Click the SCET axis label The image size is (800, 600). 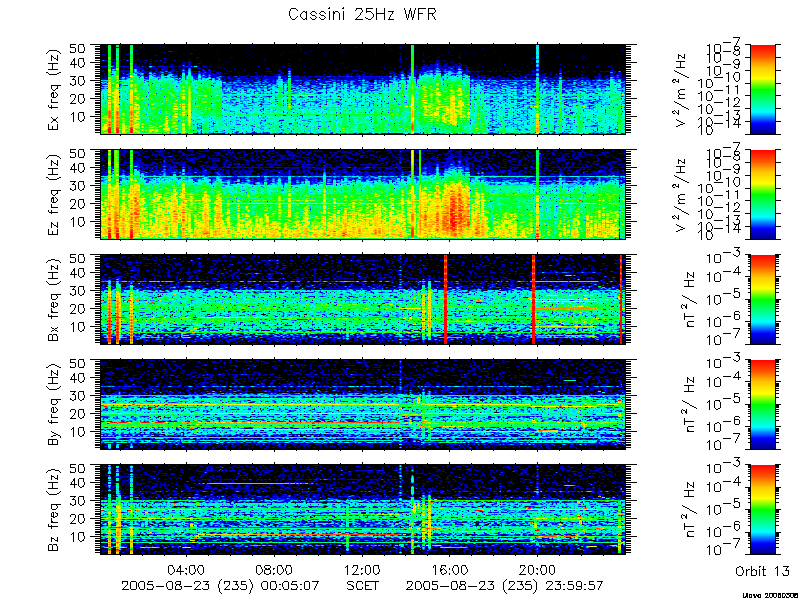click(x=362, y=585)
